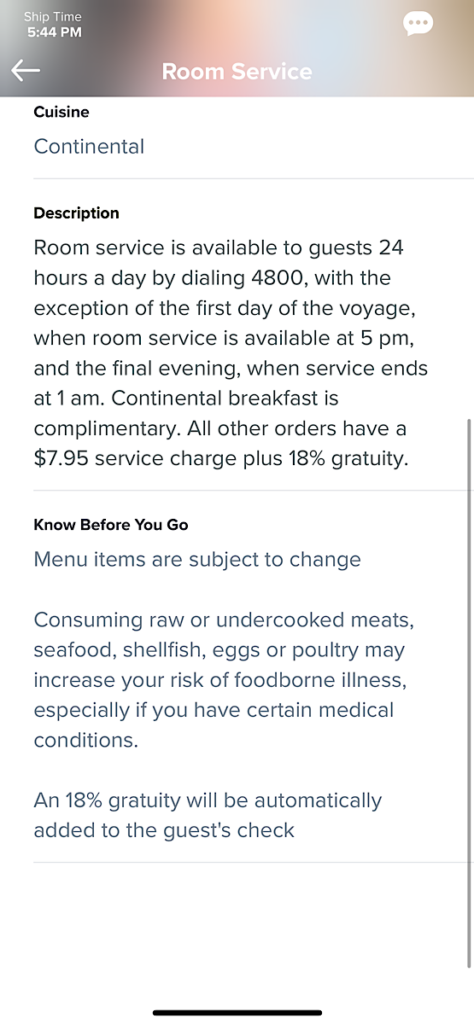Click the $7.95 service charge line
The height and width of the screenshot is (1024, 474).
point(221,459)
